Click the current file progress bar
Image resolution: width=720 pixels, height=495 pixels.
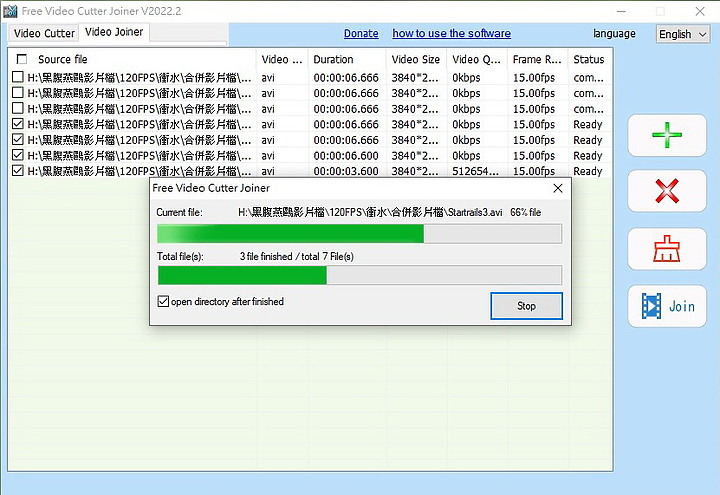(x=359, y=234)
